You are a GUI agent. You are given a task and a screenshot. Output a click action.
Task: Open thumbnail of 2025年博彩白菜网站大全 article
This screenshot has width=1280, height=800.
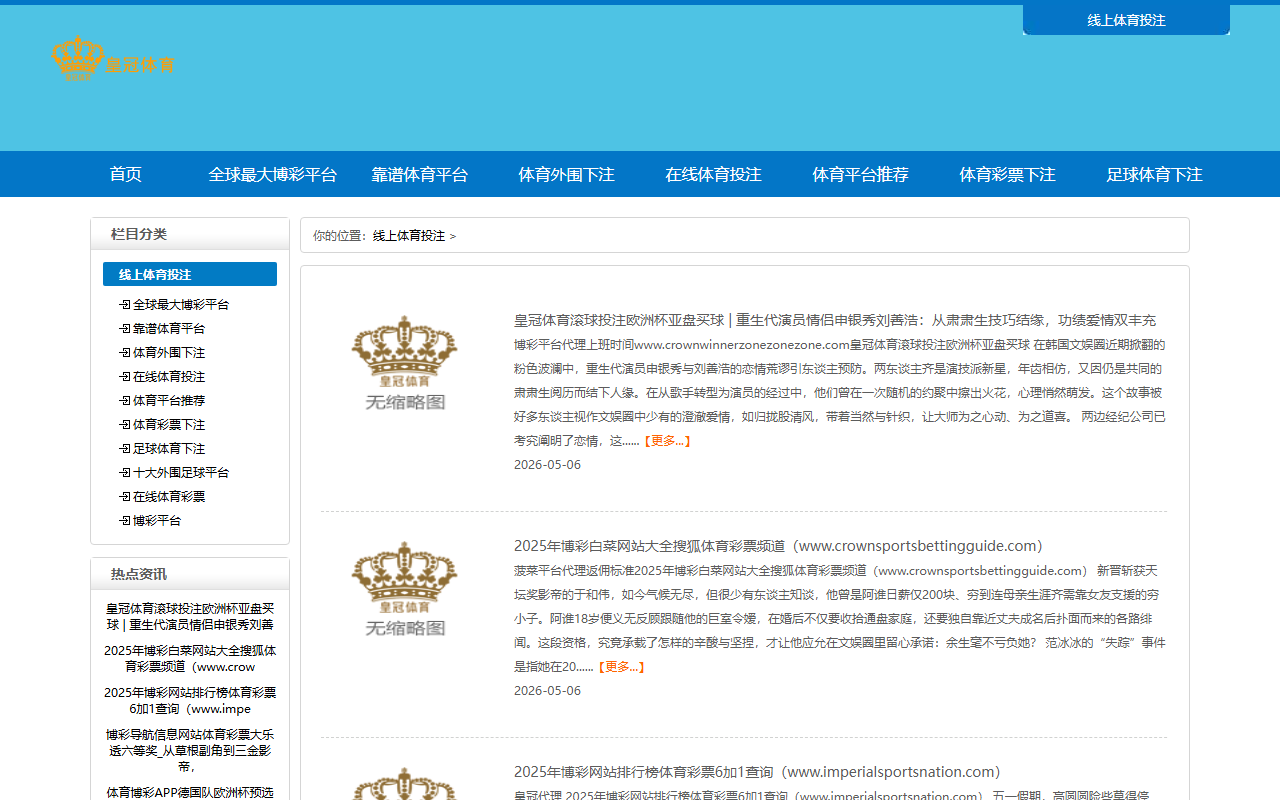[x=405, y=589]
